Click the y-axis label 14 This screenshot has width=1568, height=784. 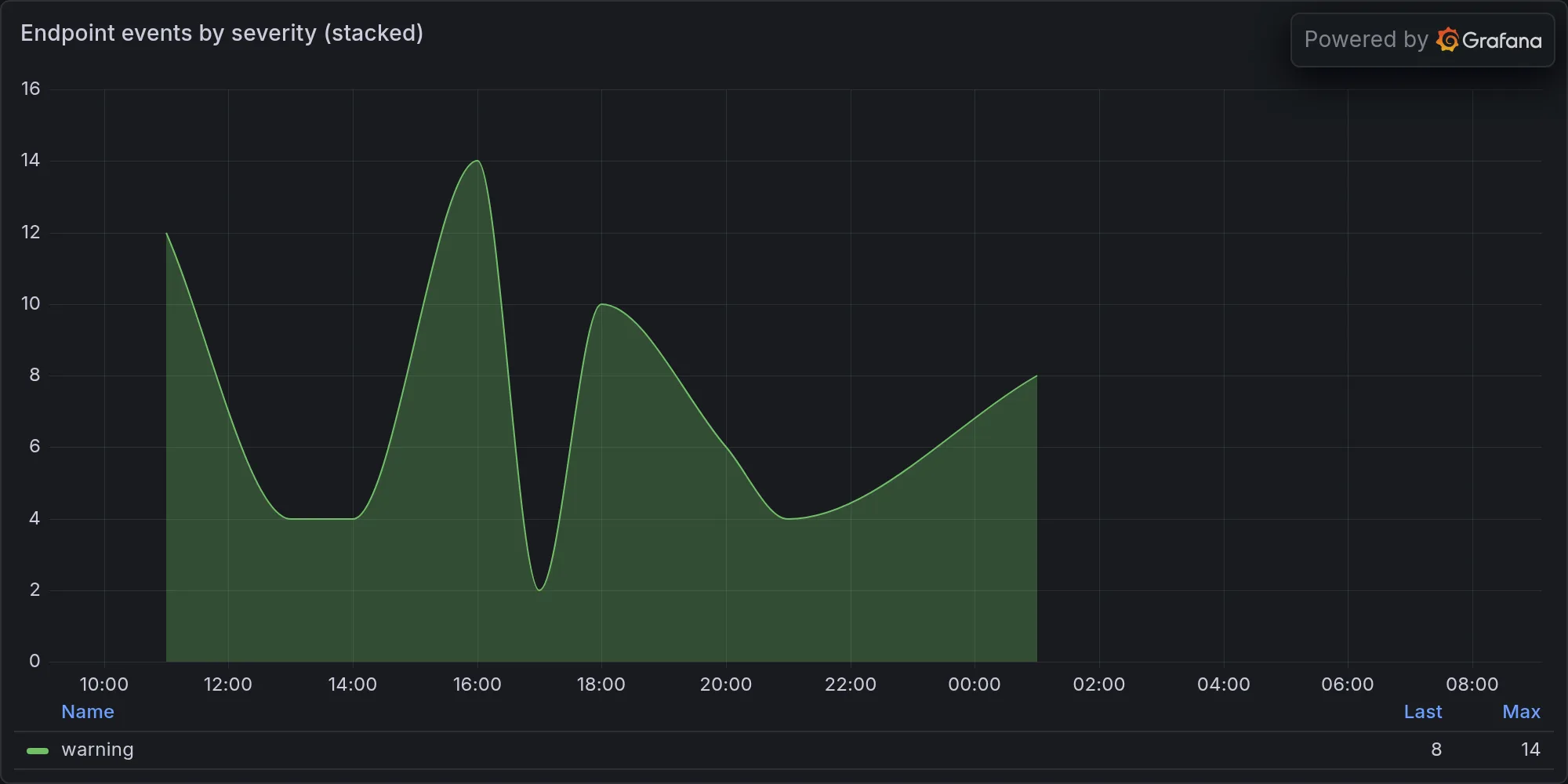pyautogui.click(x=31, y=160)
